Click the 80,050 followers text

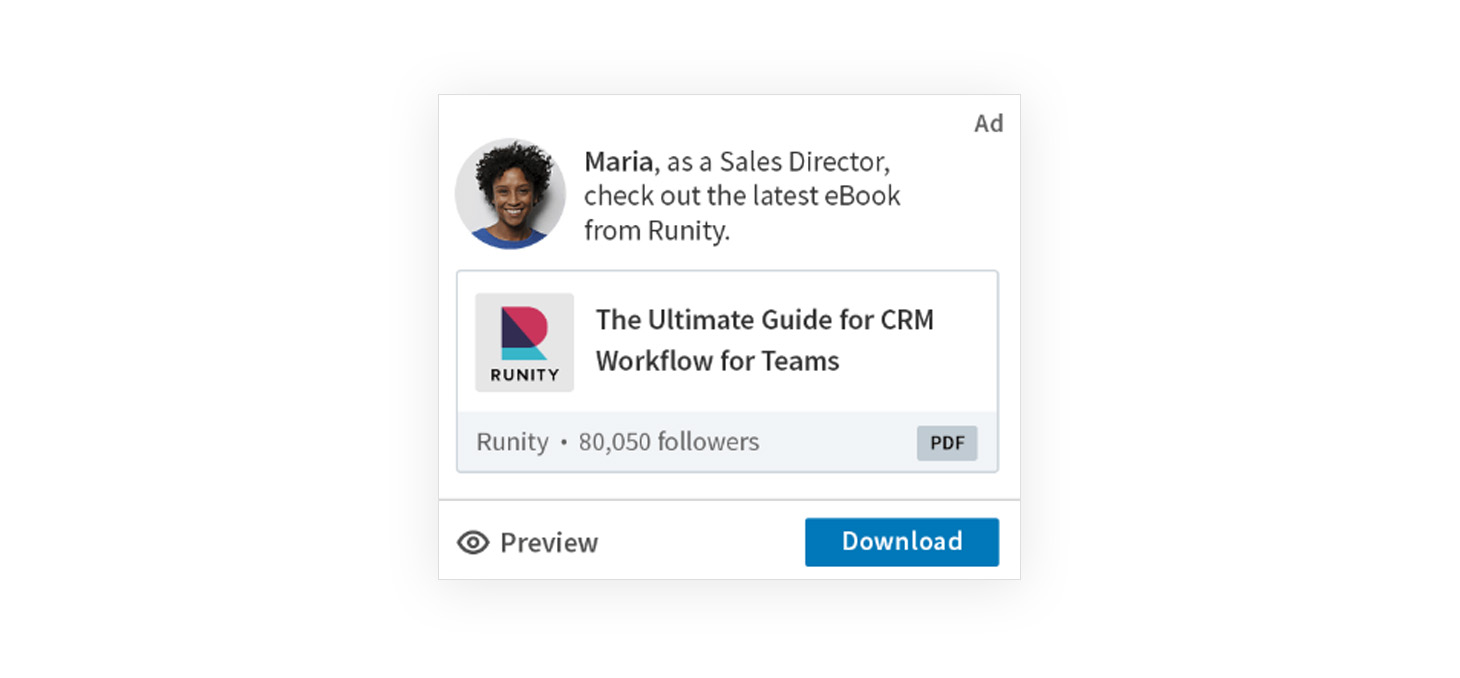669,442
